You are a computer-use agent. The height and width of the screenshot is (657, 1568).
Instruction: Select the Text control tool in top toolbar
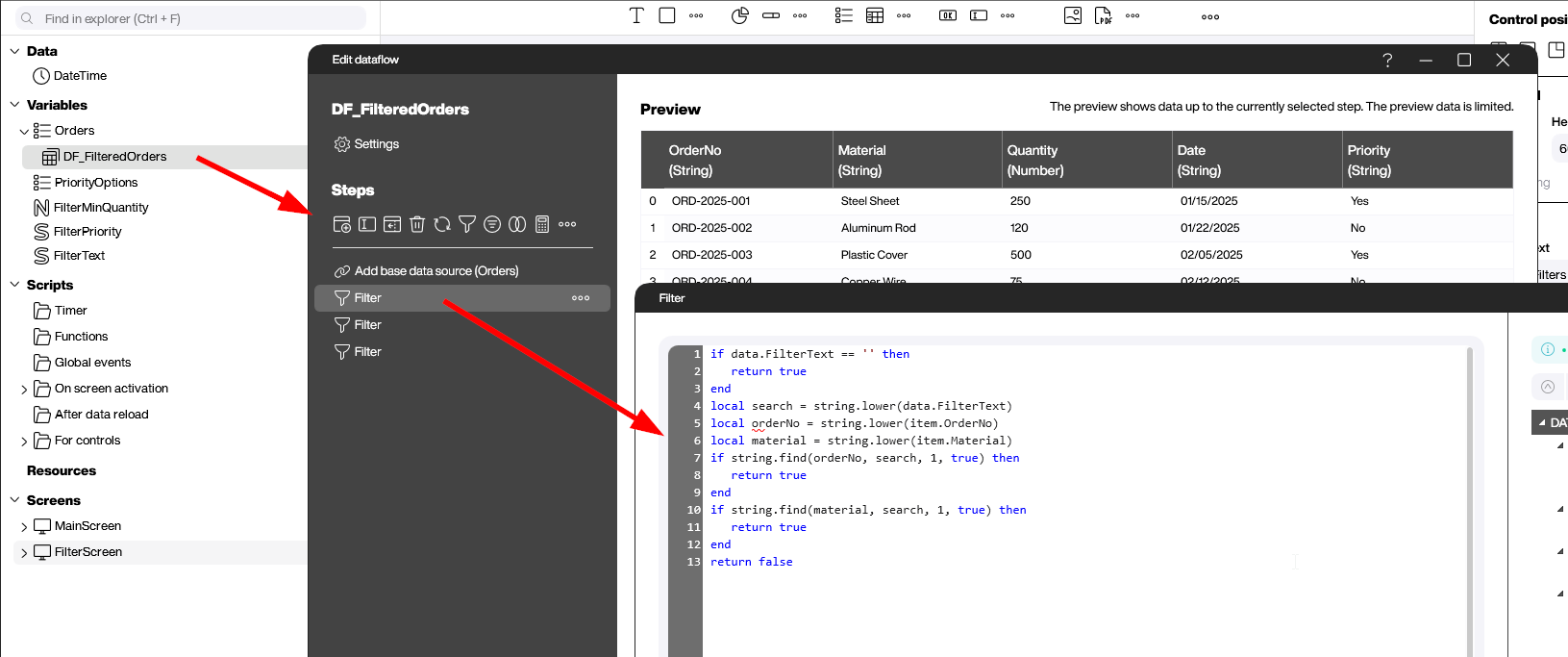pos(636,15)
